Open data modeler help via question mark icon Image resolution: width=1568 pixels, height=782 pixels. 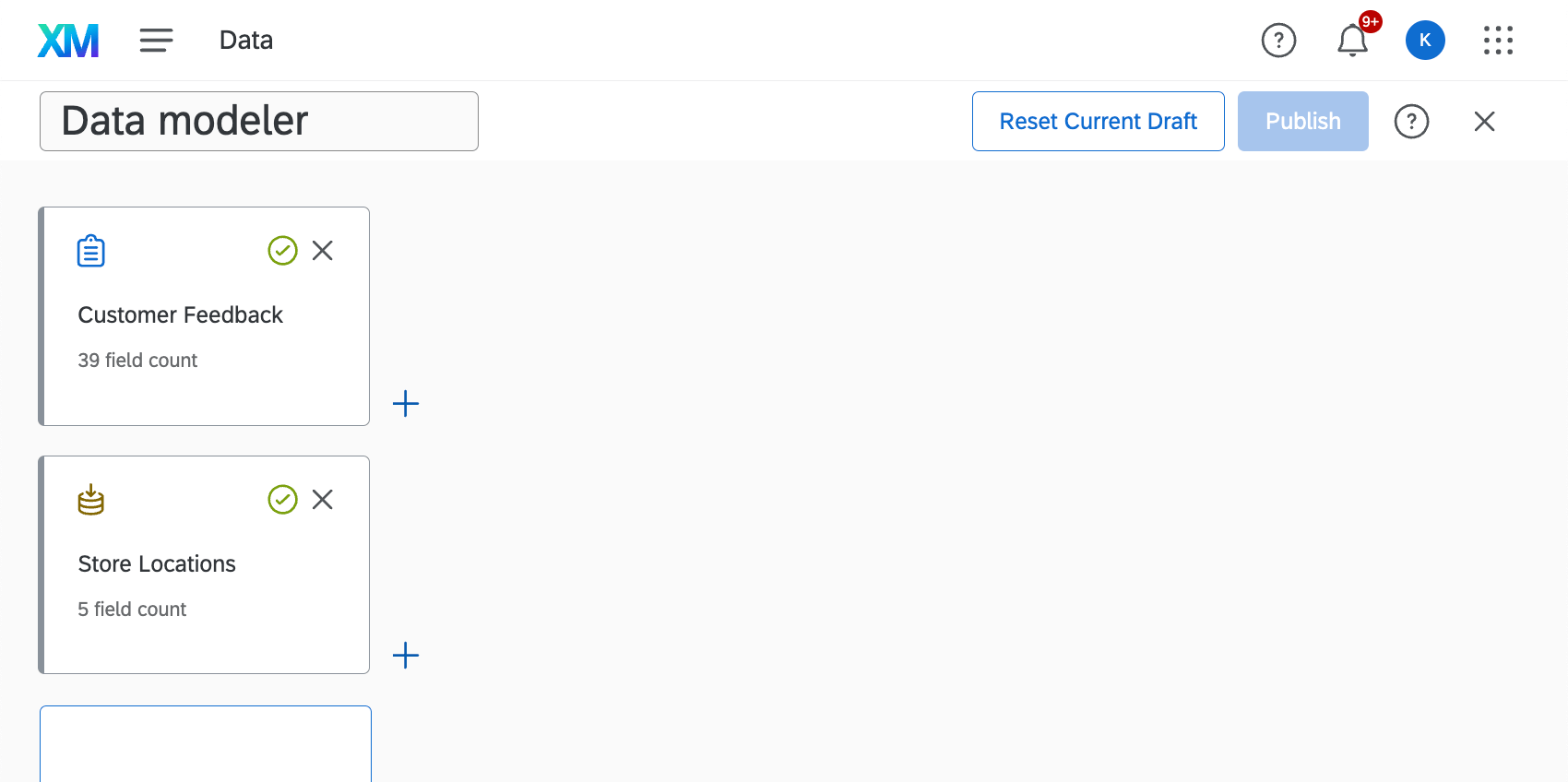click(1411, 121)
